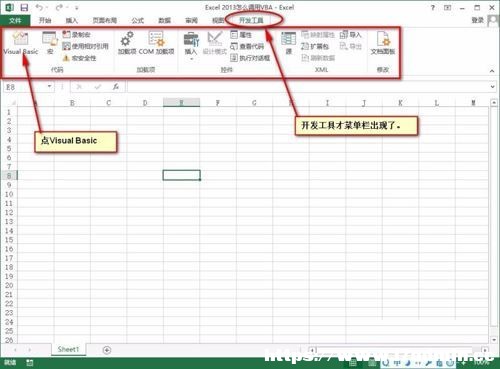Collapse the ribbon with the chevron
The height and width of the screenshot is (369, 500).
click(x=492, y=71)
